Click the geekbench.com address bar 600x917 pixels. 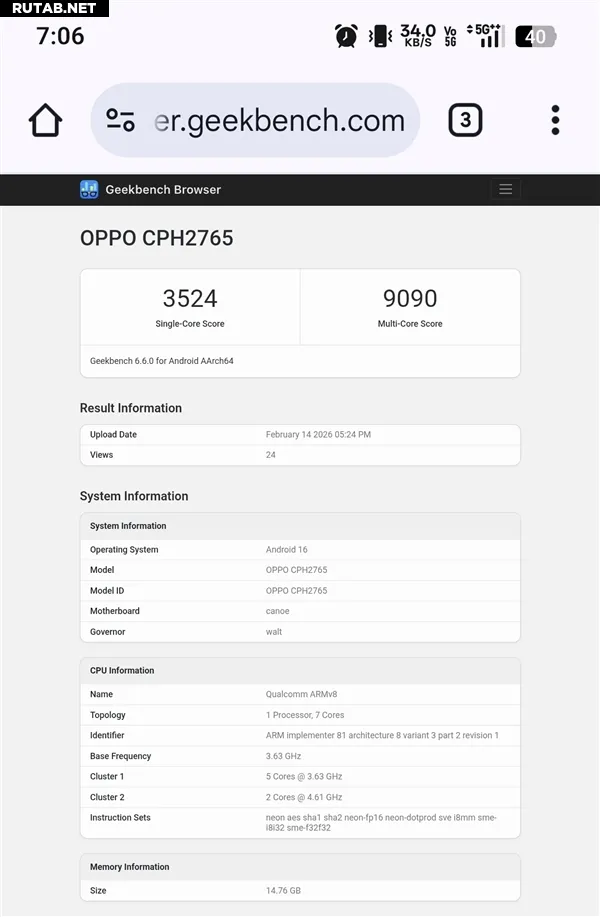(280, 120)
